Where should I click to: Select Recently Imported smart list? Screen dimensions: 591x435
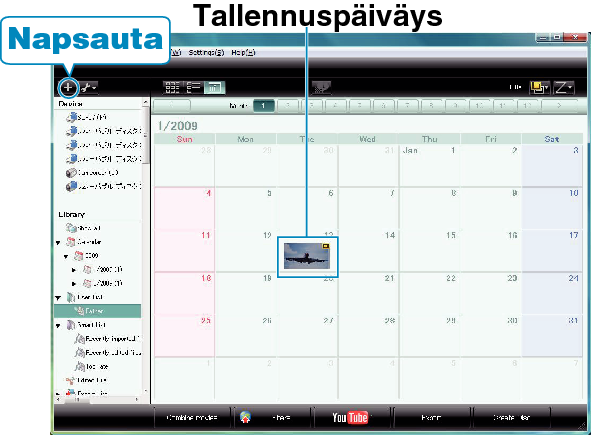108,339
